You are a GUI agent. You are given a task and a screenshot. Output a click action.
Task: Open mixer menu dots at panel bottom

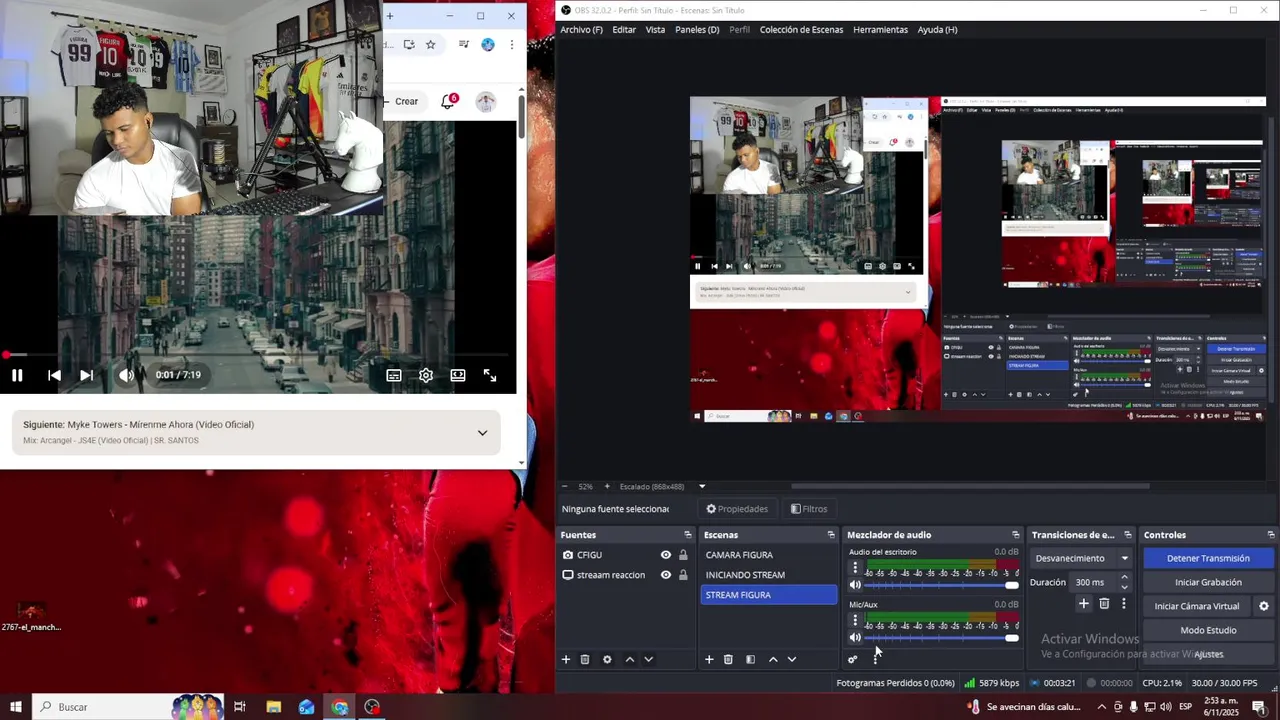click(x=876, y=660)
